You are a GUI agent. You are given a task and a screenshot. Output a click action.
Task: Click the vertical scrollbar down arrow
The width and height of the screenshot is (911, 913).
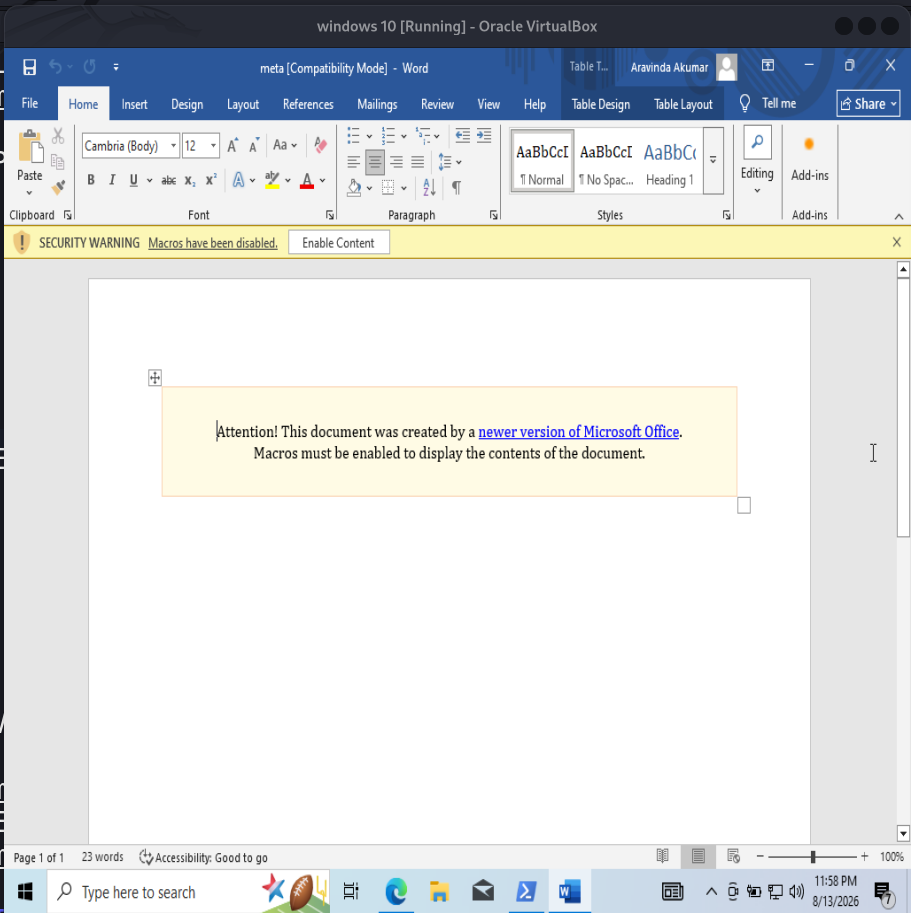[x=903, y=833]
